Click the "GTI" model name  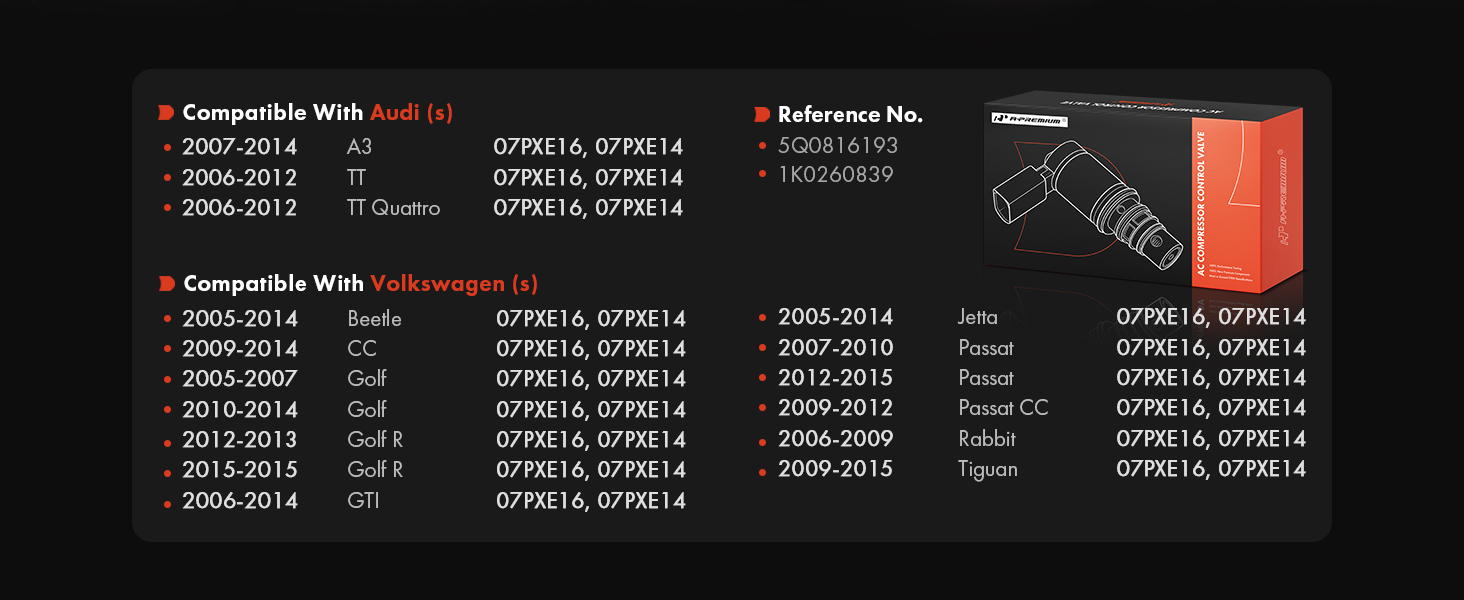click(x=363, y=501)
